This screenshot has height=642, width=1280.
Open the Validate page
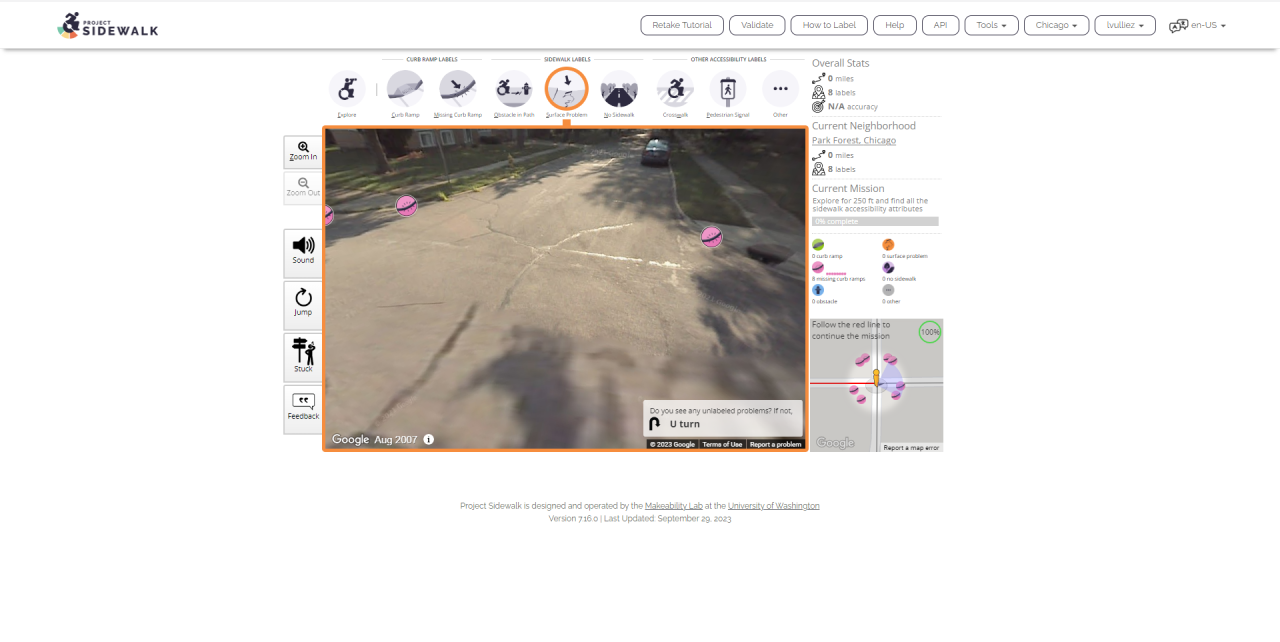pos(757,25)
